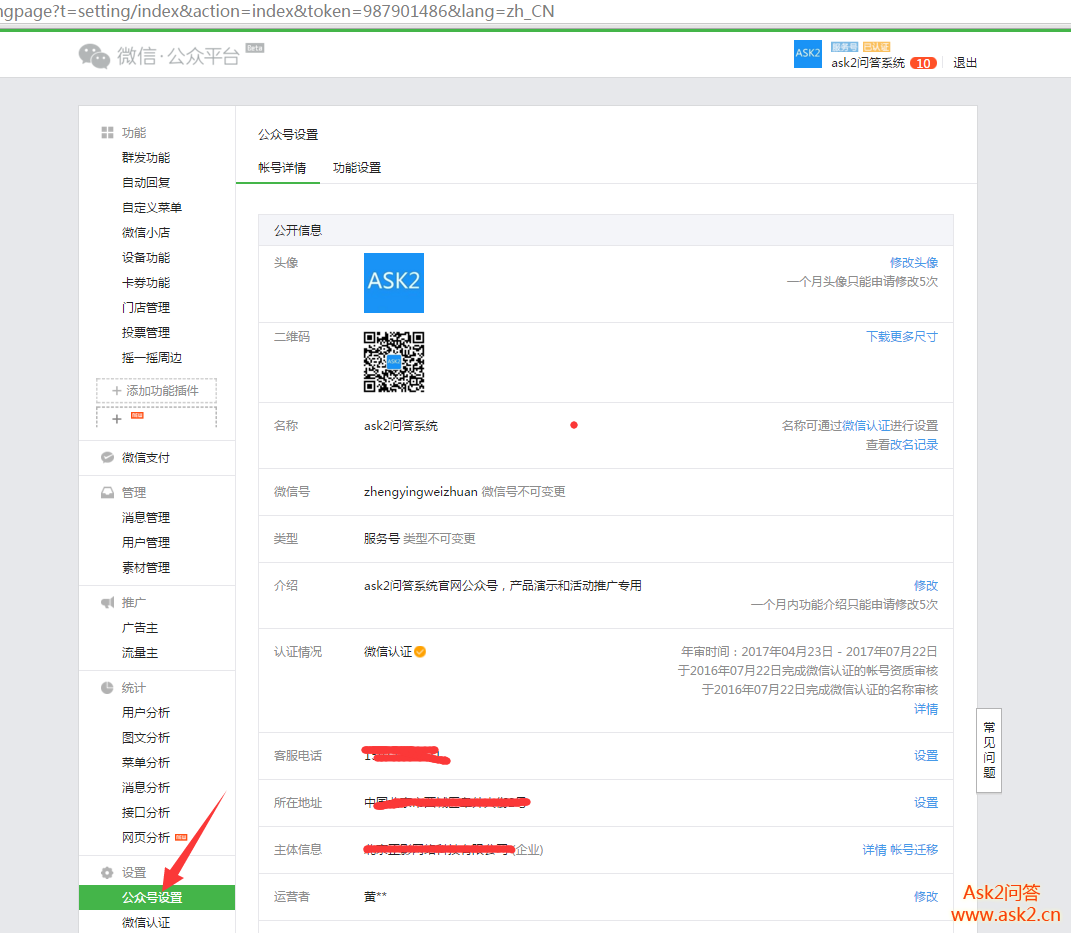This screenshot has height=933, width=1071.
Task: Click 添加功能插件 button
Action: tap(156, 391)
